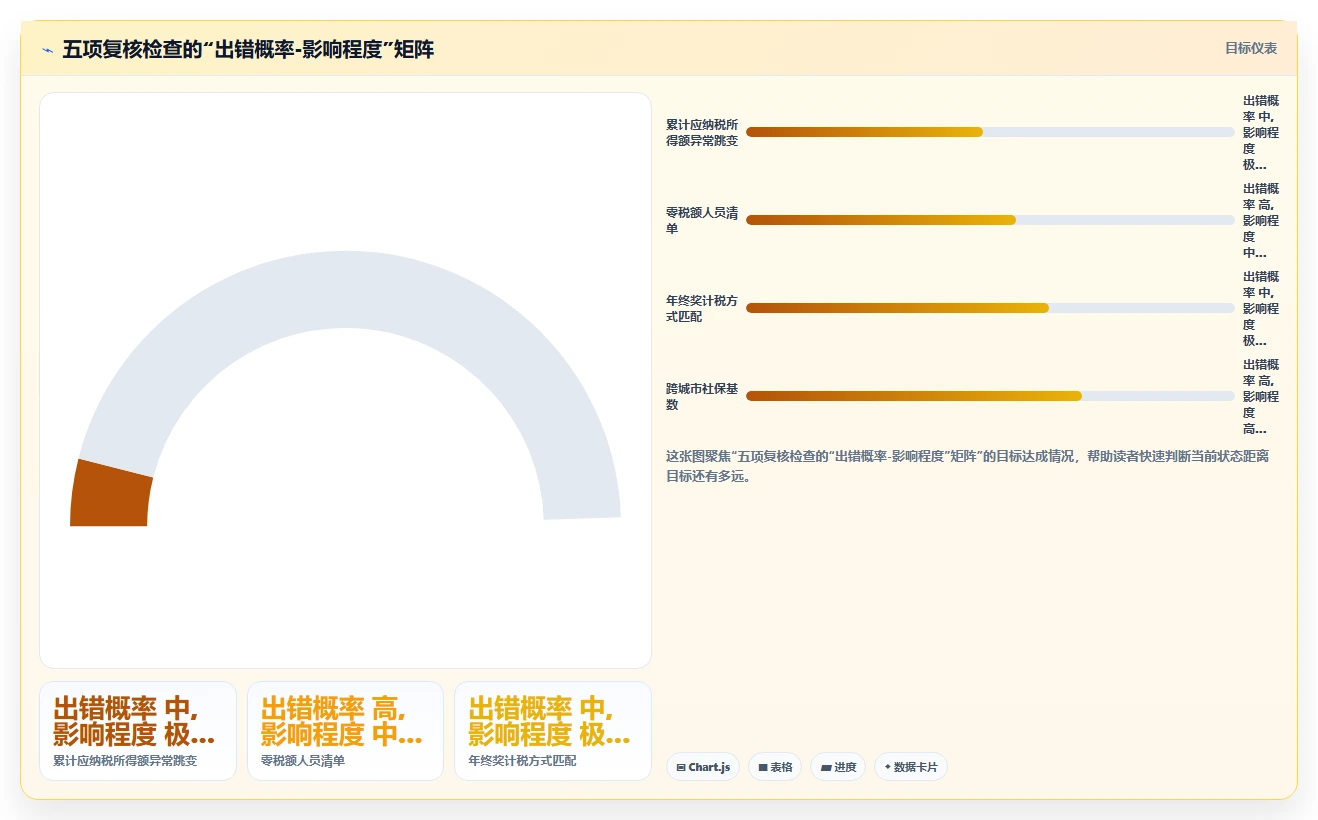This screenshot has height=820, width=1318.
Task: Select the 表格 tag chip
Action: pyautogui.click(x=775, y=767)
